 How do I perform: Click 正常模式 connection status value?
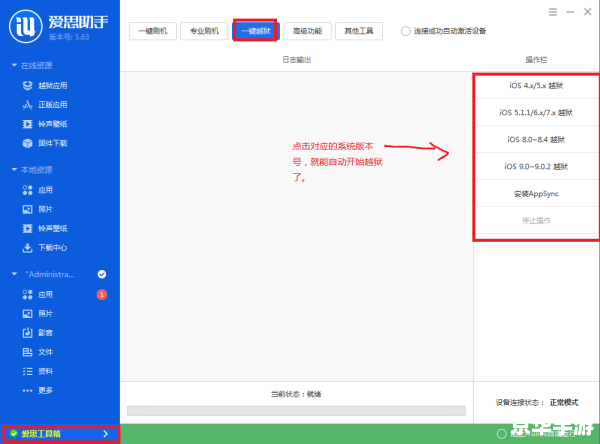[x=564, y=402]
